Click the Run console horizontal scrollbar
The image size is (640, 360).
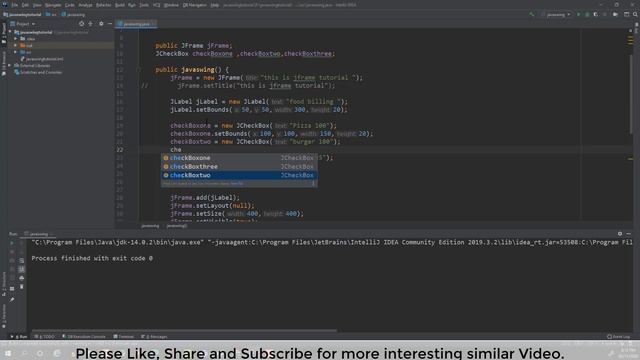click(x=184, y=331)
